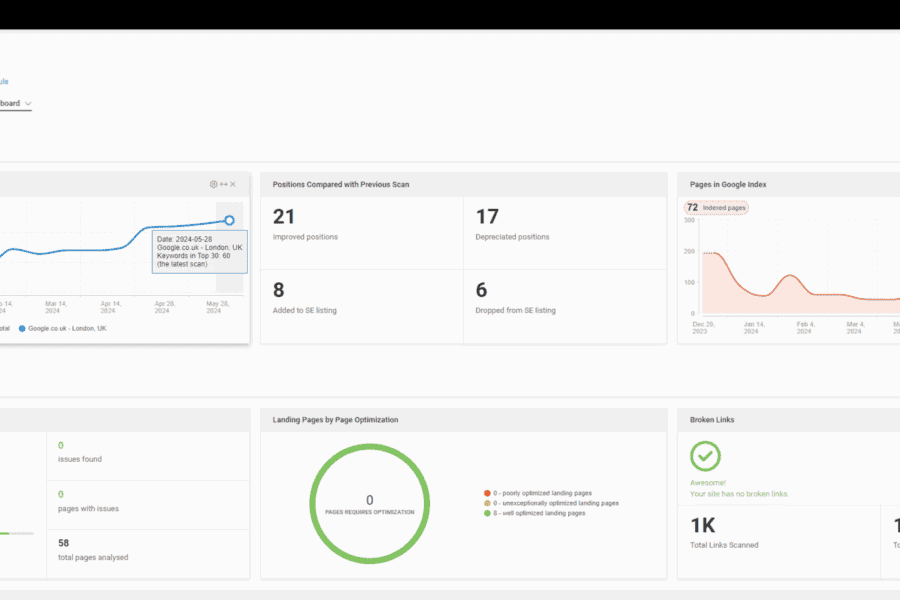Open the 21 improved positions stat
Image resolution: width=900 pixels, height=600 pixels.
coord(284,217)
